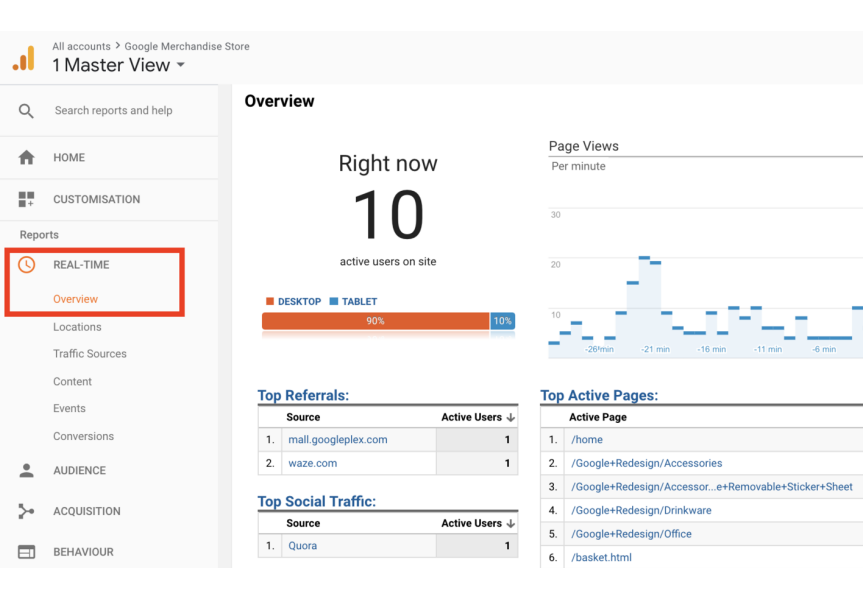Click the 10% tablet bar segment

(502, 321)
